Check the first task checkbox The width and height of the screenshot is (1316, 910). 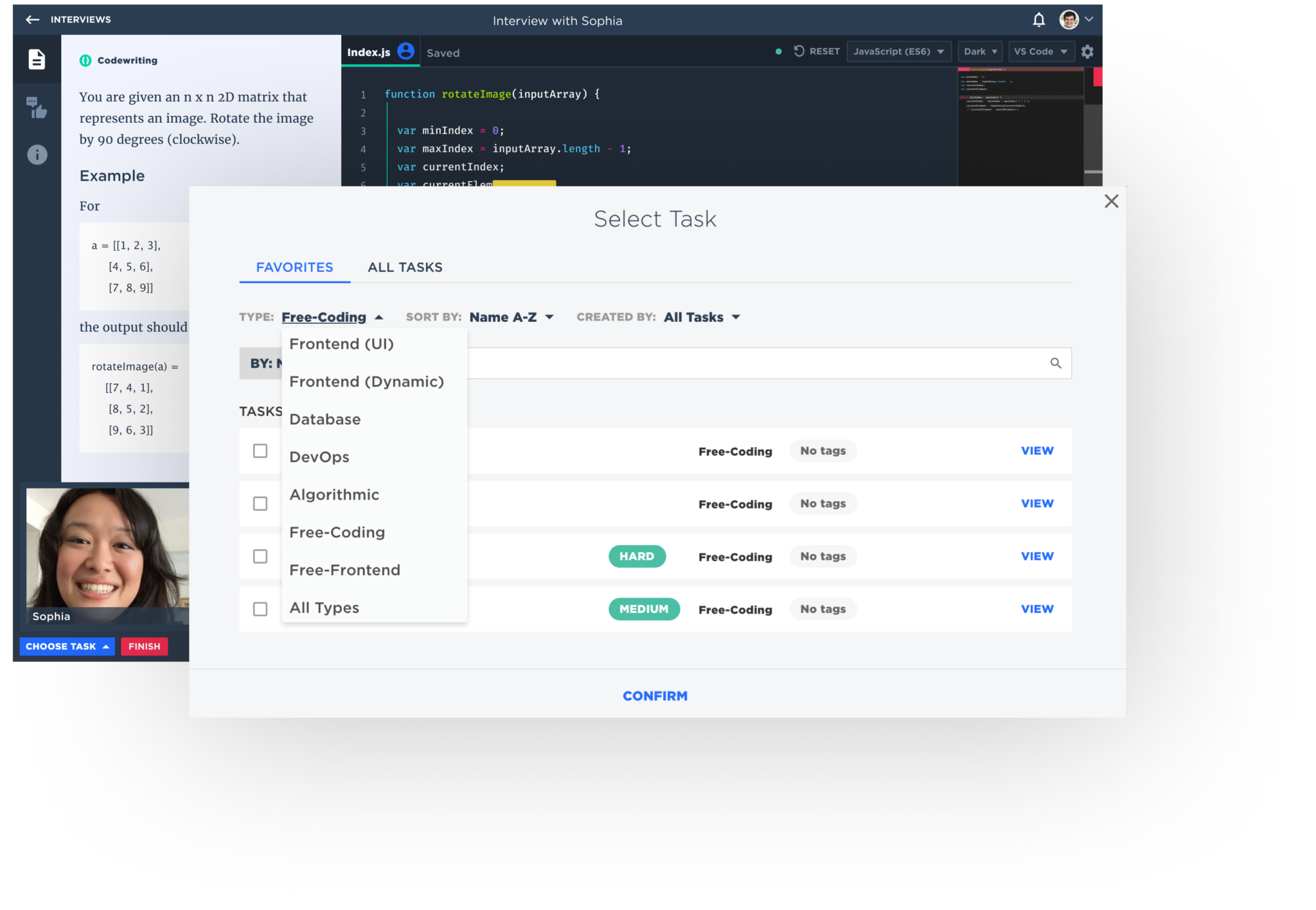click(x=260, y=451)
